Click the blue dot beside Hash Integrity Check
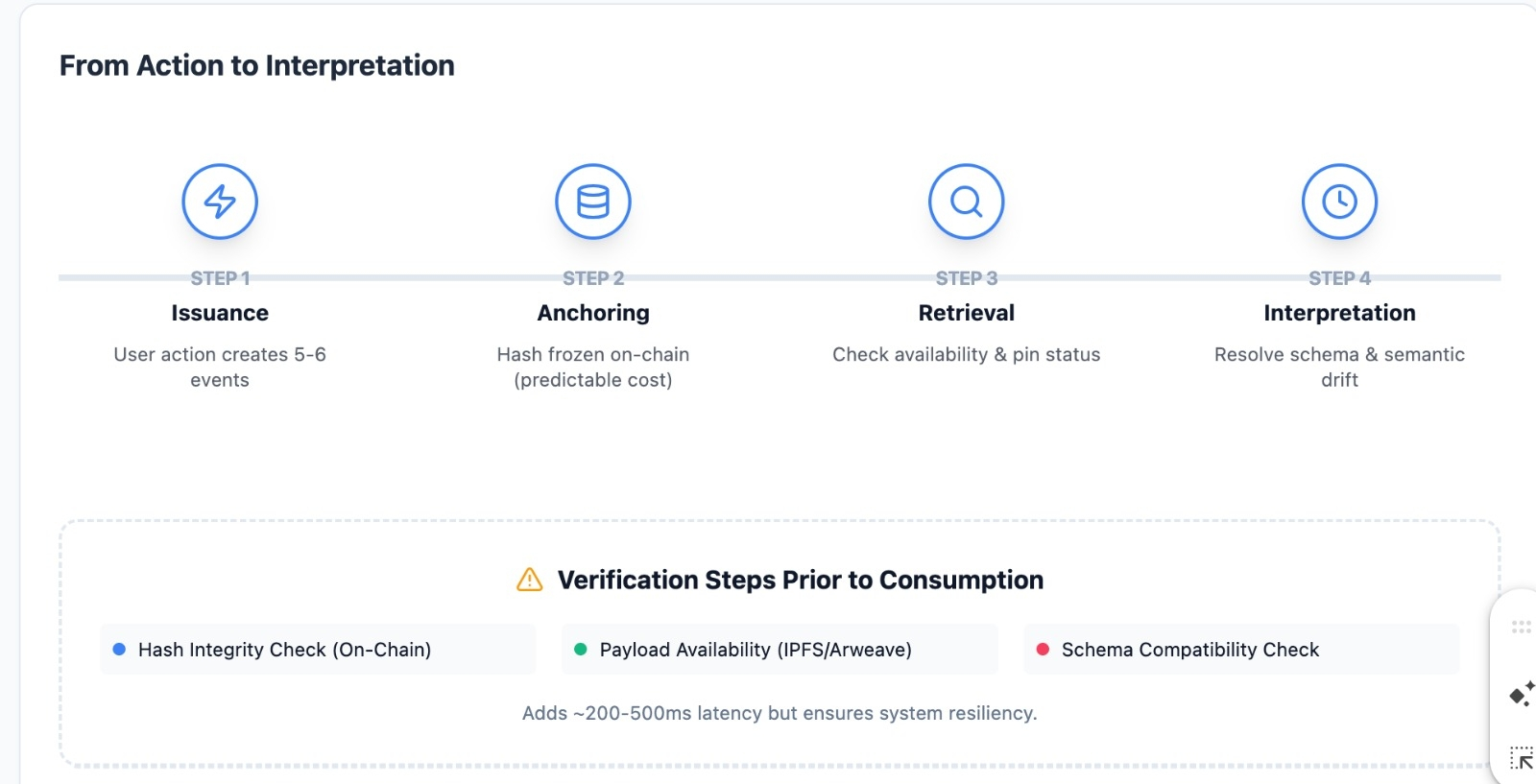 (x=120, y=650)
